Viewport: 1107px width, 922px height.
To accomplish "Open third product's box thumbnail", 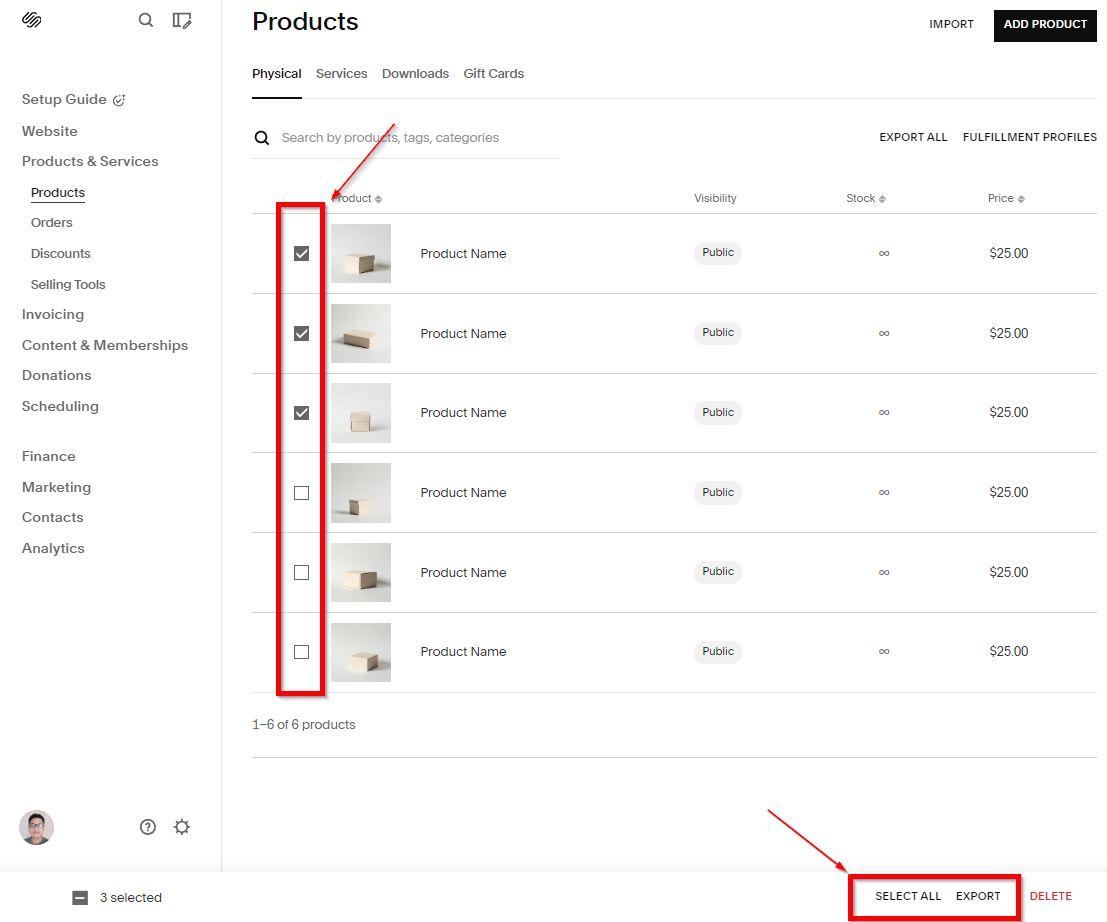I will (x=361, y=413).
